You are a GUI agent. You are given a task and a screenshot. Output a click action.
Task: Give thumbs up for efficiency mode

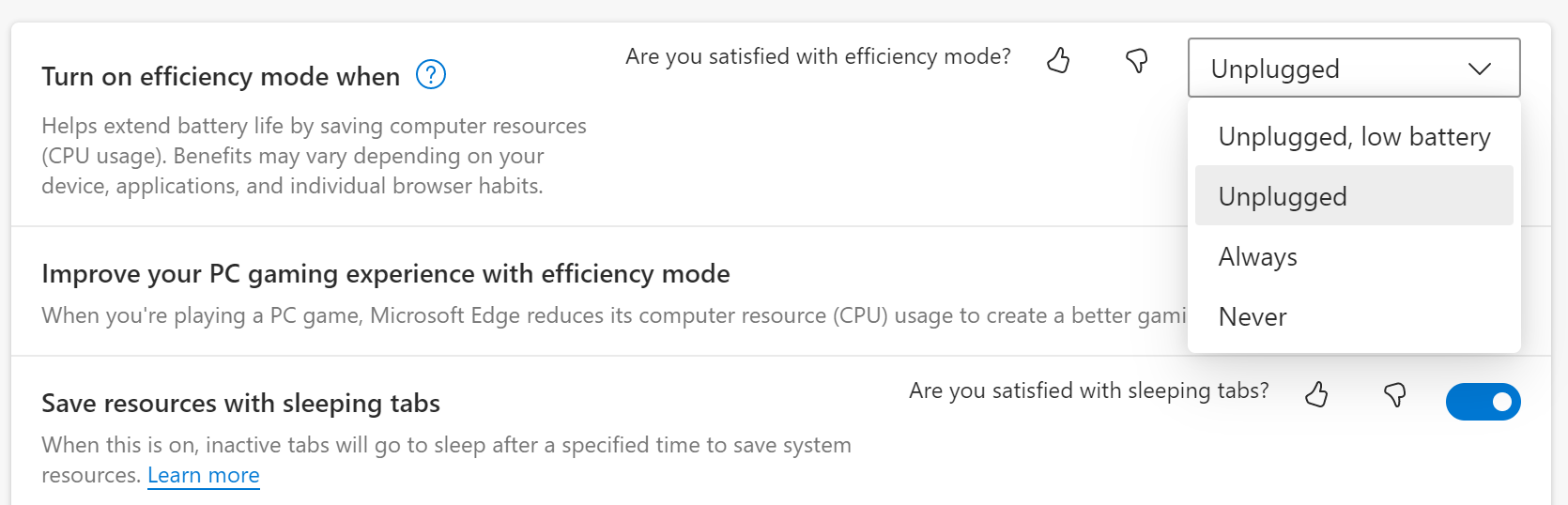tap(1058, 61)
